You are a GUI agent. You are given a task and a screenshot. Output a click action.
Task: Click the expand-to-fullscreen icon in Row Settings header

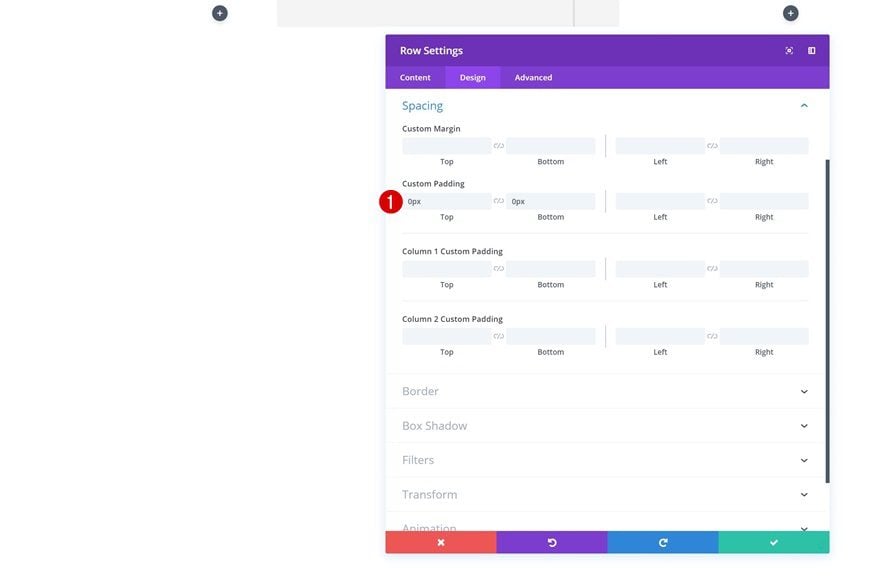coord(789,51)
